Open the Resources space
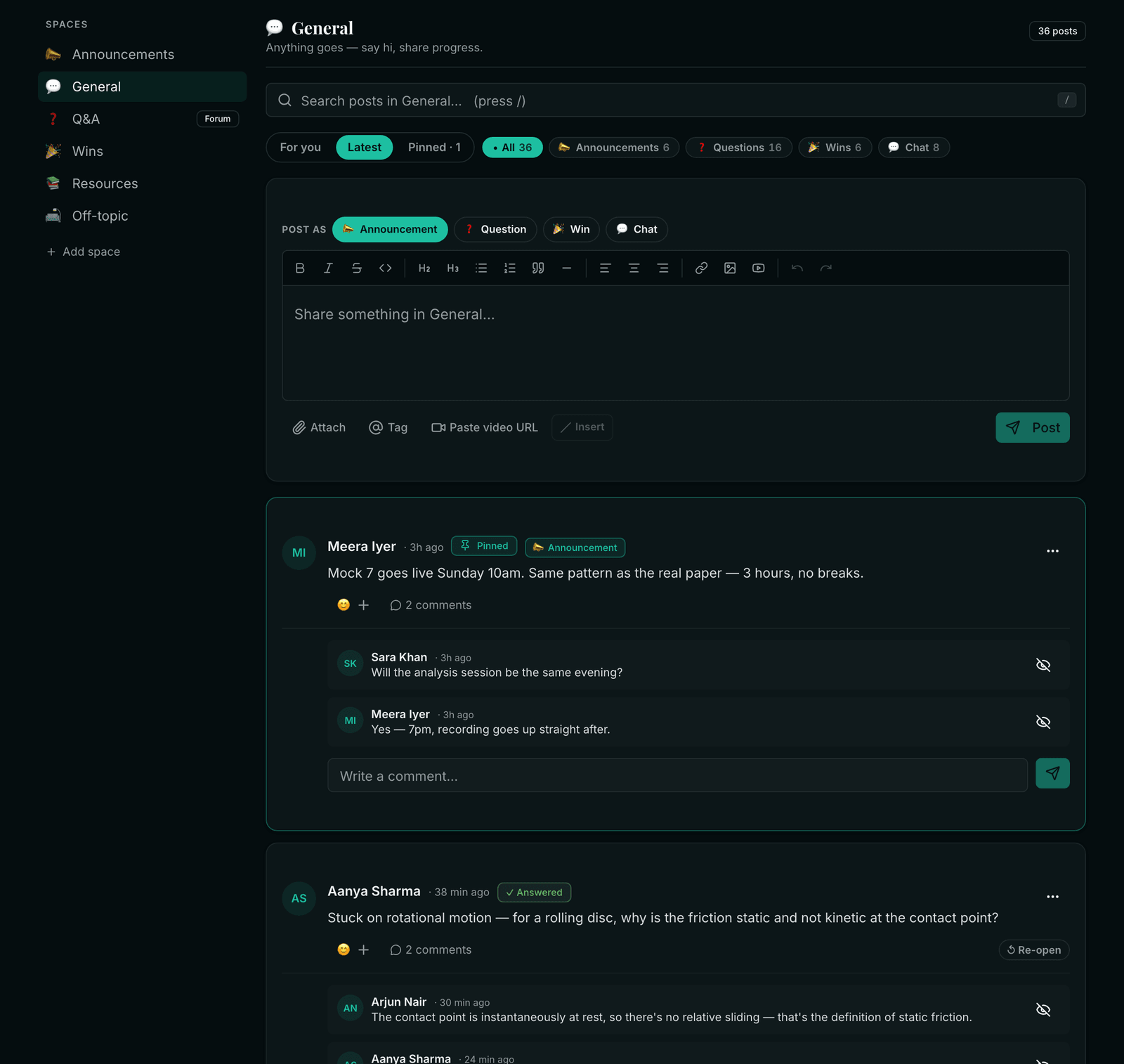 pyautogui.click(x=142, y=183)
